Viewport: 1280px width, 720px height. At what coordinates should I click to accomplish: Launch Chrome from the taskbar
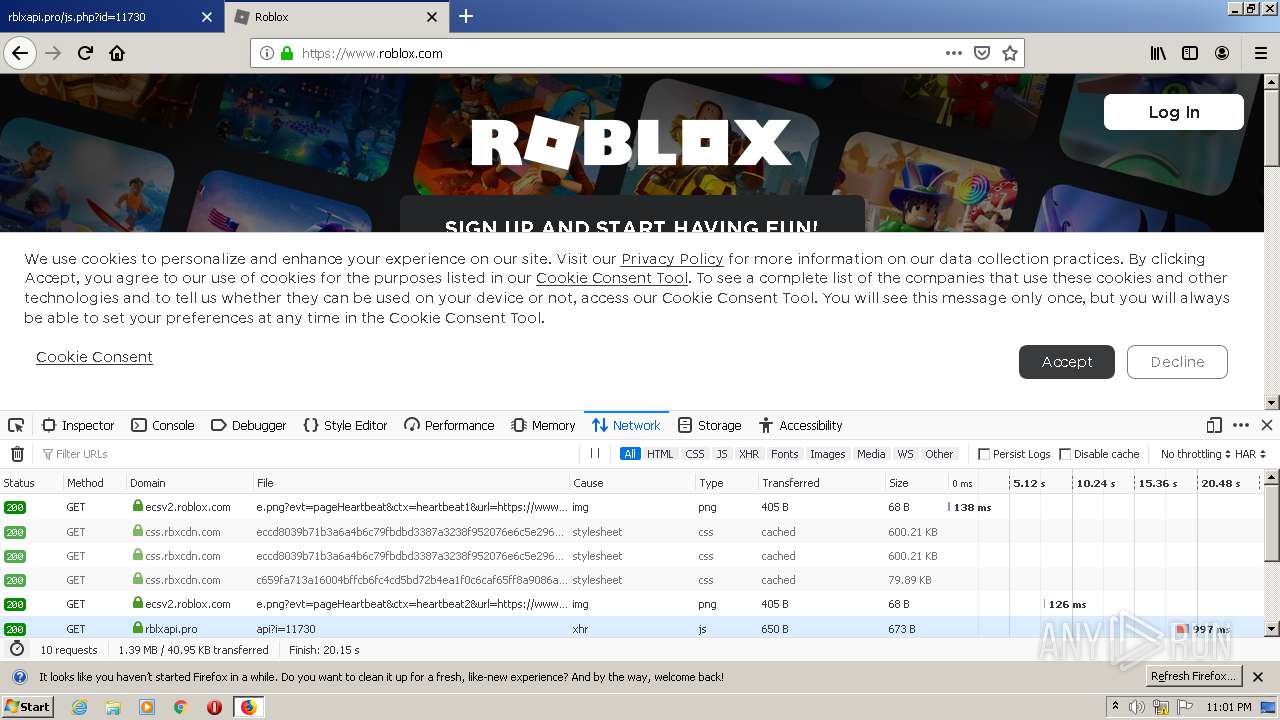[181, 707]
